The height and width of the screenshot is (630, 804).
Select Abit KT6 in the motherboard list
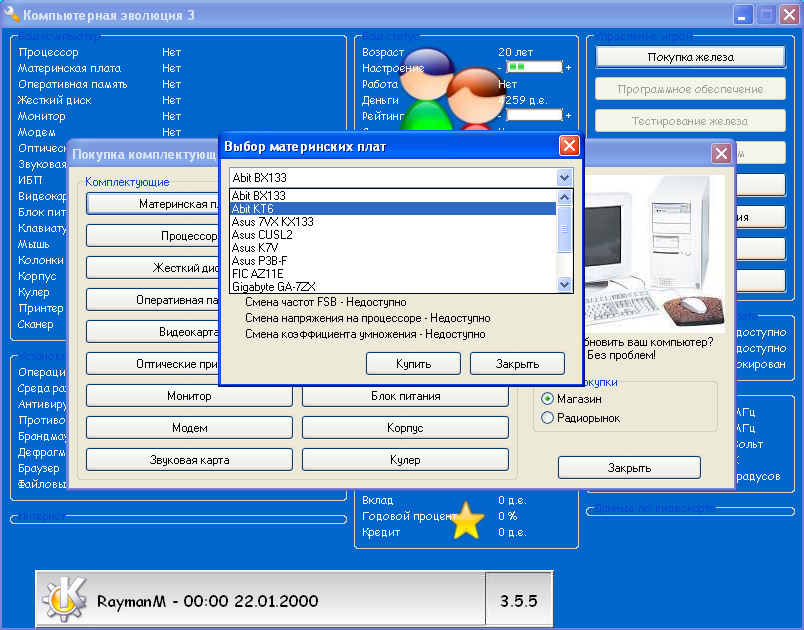click(x=252, y=208)
